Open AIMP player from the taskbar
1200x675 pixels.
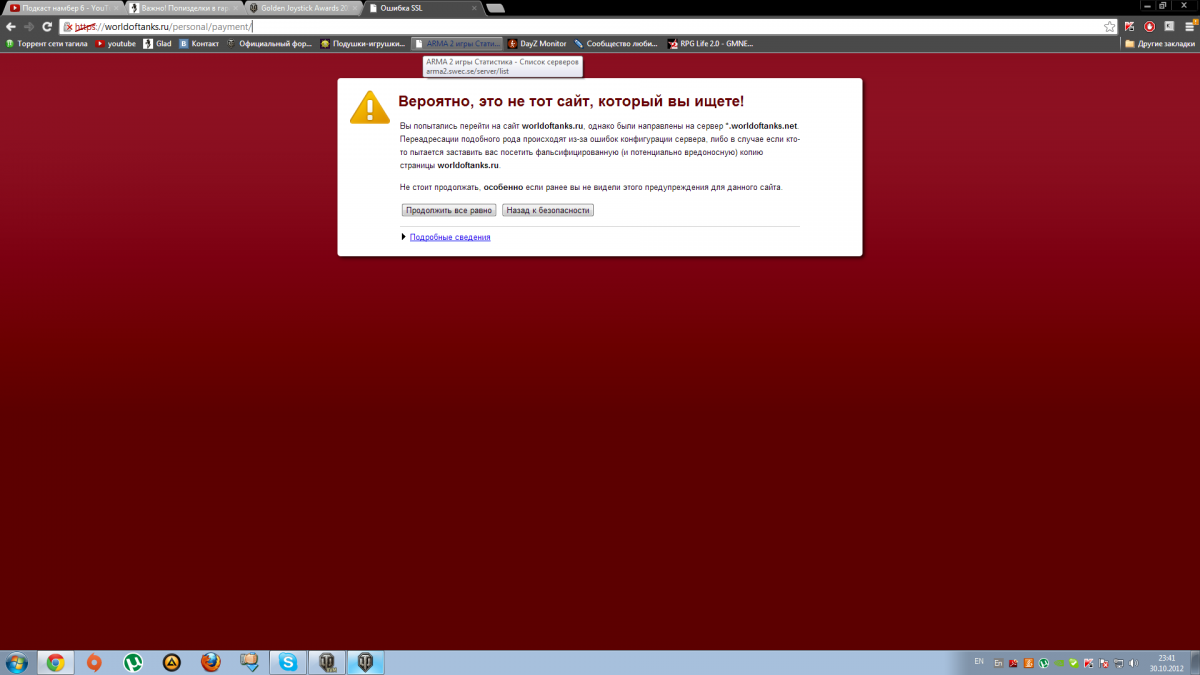tap(172, 662)
